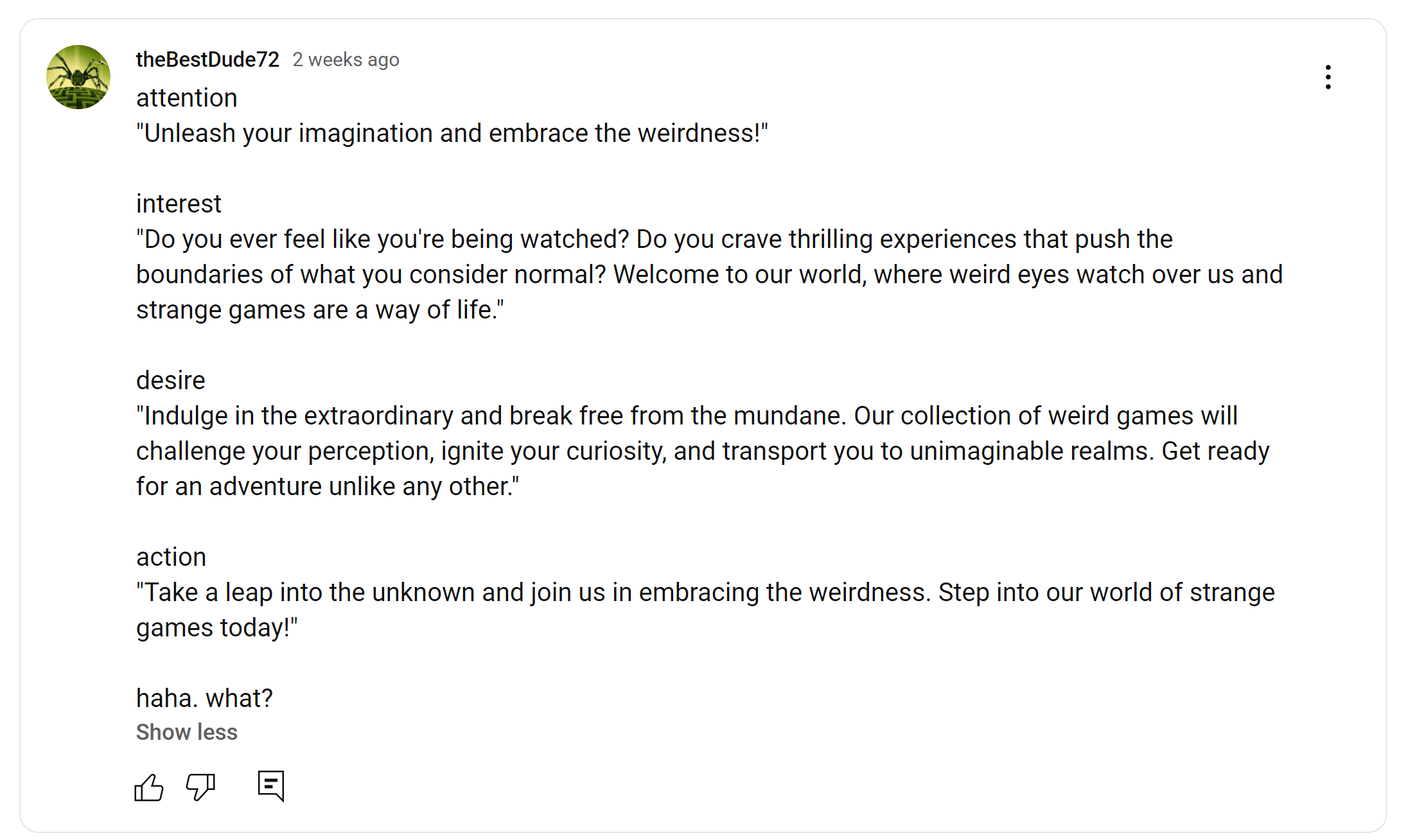This screenshot has width=1406, height=840.
Task: Click the "action" heading text
Action: pyautogui.click(x=171, y=557)
